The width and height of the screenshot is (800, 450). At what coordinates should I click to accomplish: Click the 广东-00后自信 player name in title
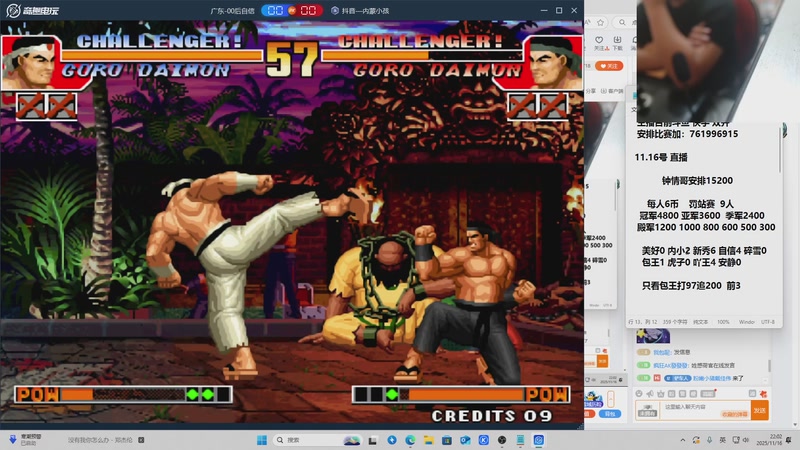(232, 10)
